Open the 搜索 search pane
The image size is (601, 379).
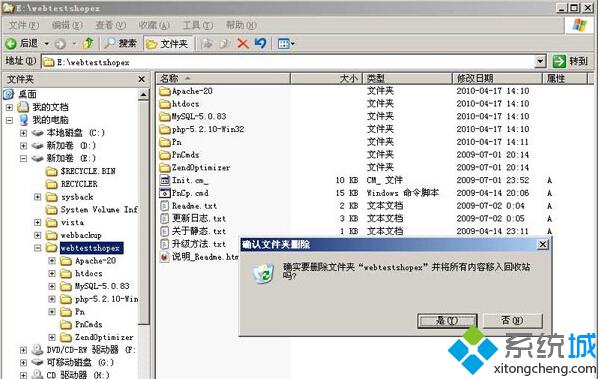pyautogui.click(x=120, y=43)
